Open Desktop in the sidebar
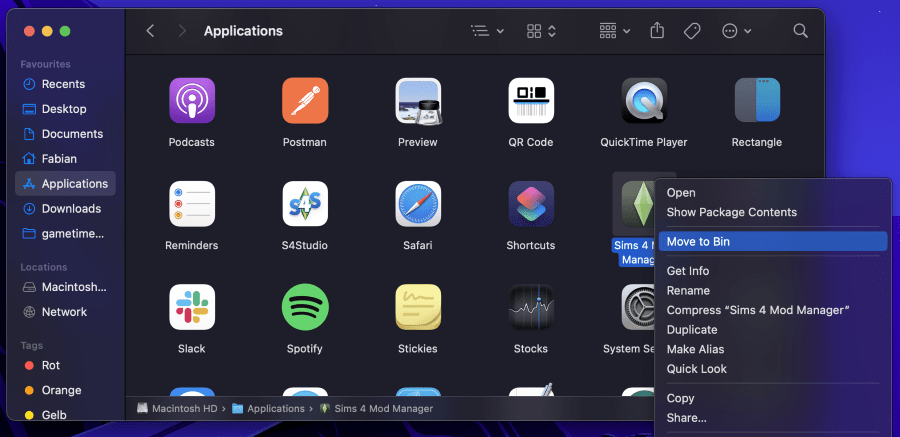 [65, 109]
